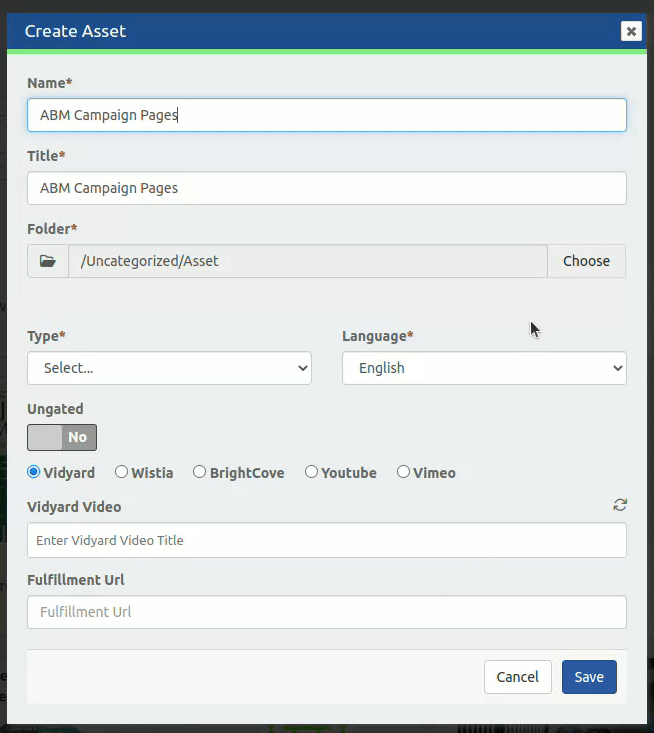The height and width of the screenshot is (733, 654).
Task: Click the Fulfillment Url input
Action: (x=327, y=612)
